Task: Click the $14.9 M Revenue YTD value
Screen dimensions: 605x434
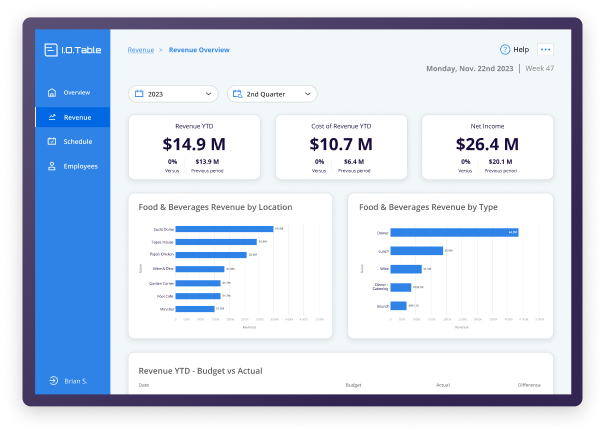Action: [194, 144]
